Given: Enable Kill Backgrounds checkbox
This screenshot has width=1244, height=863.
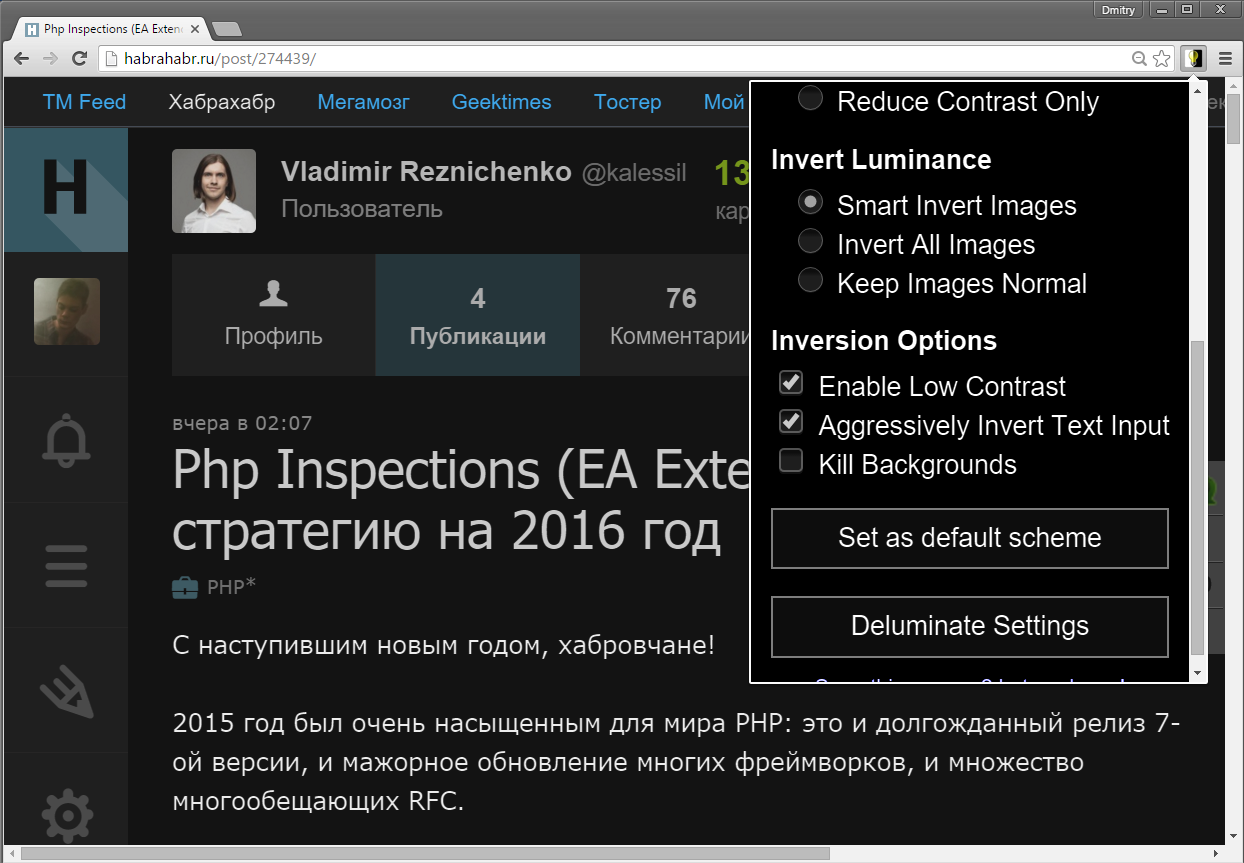Looking at the screenshot, I should point(791,461).
